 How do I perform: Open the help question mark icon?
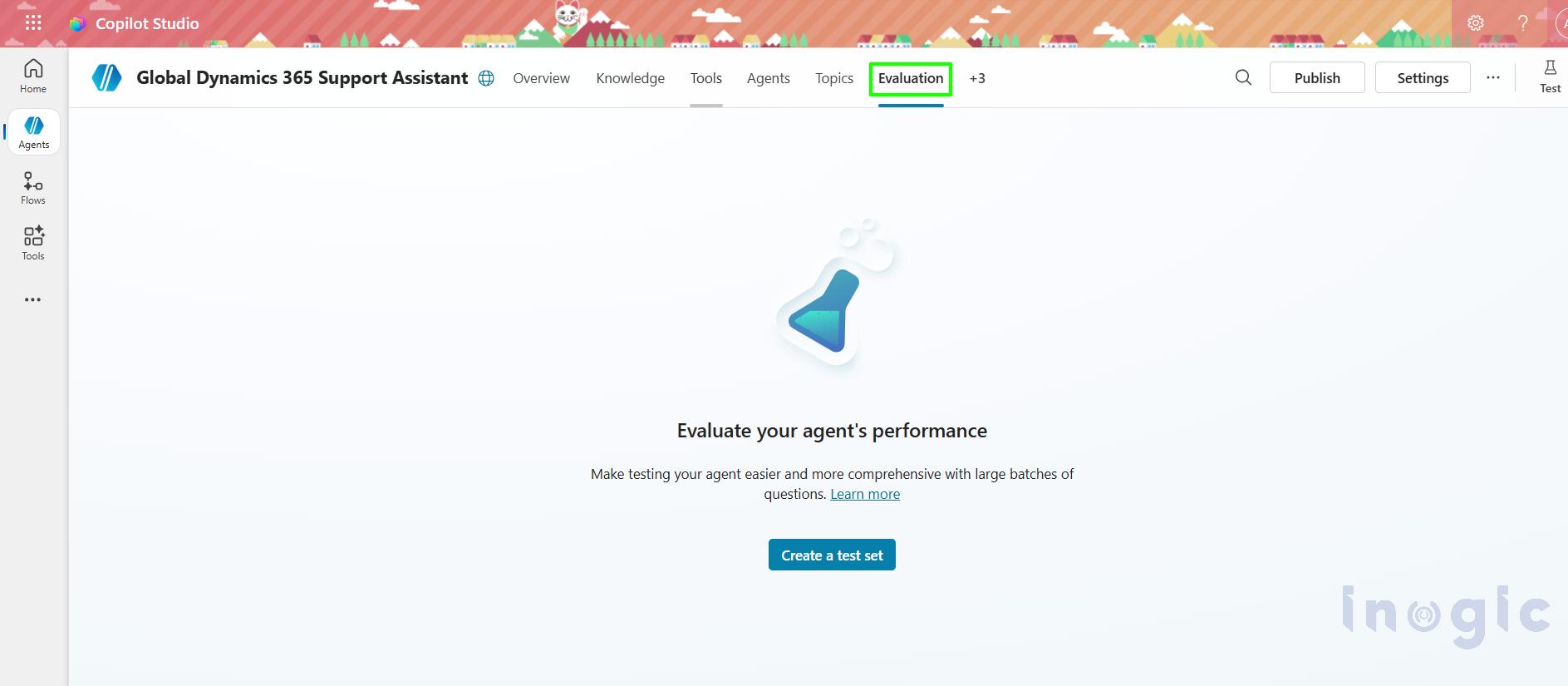[x=1522, y=23]
